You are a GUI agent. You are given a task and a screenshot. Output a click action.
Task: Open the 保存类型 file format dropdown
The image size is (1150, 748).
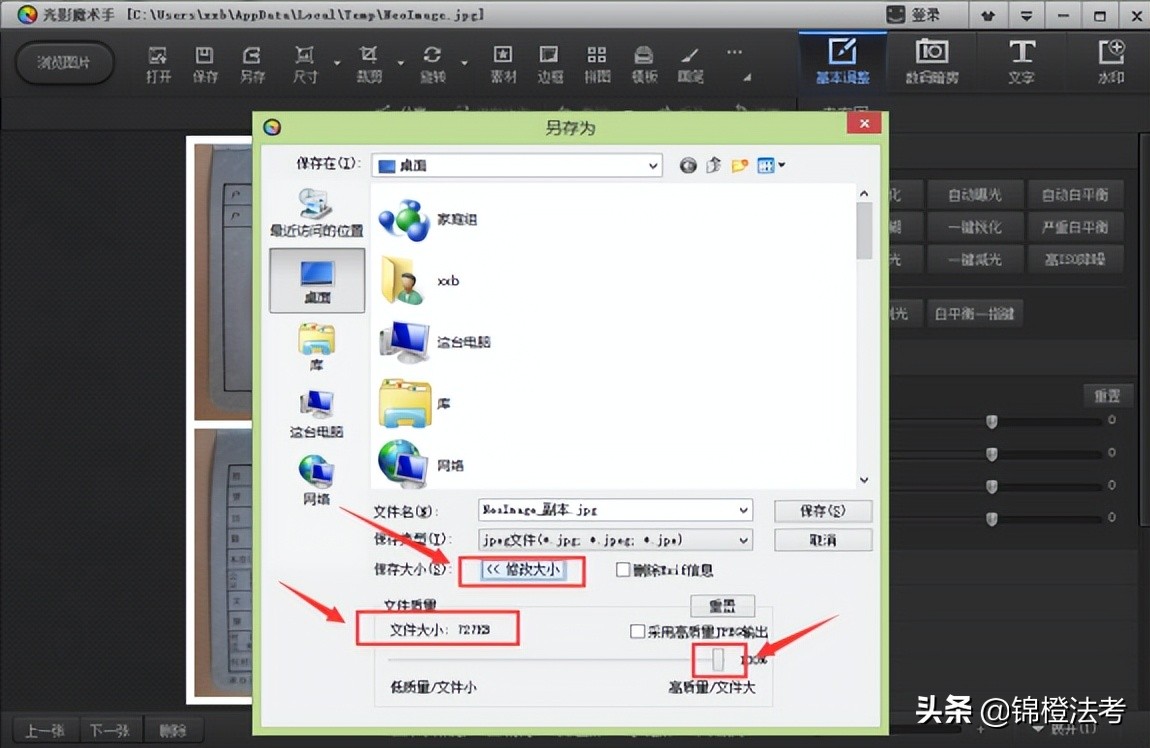744,539
